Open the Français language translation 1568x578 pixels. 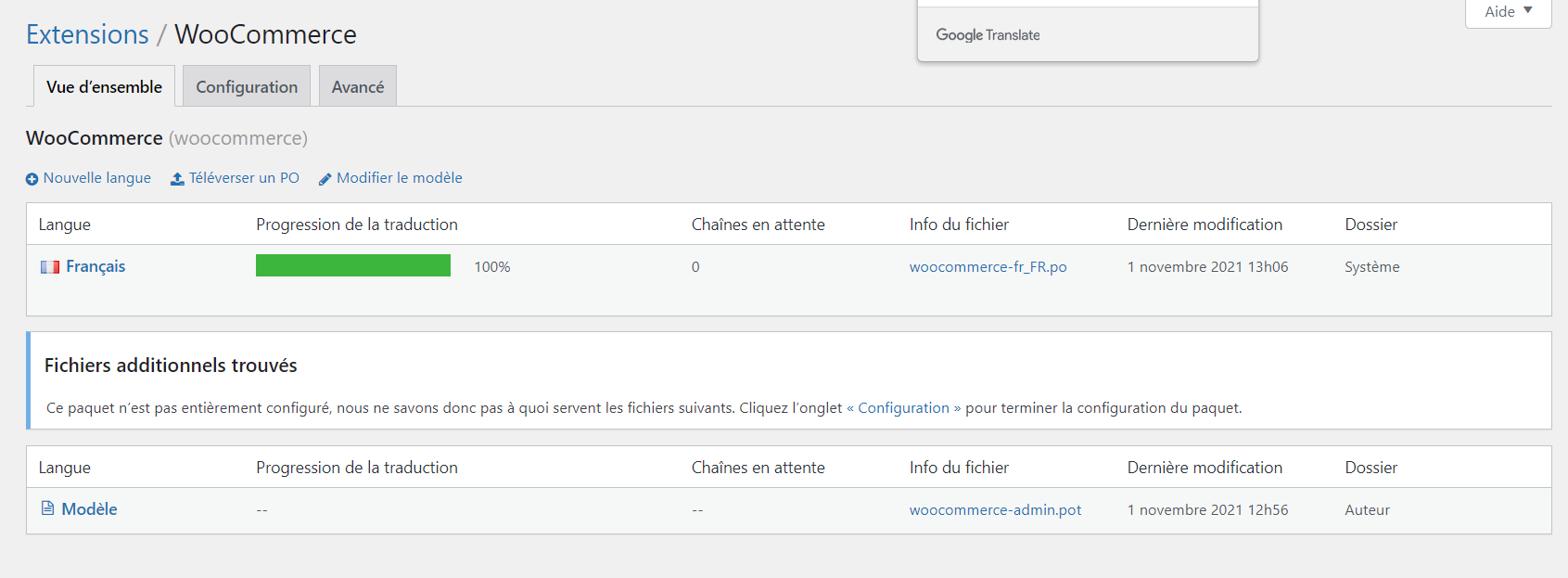(x=96, y=266)
